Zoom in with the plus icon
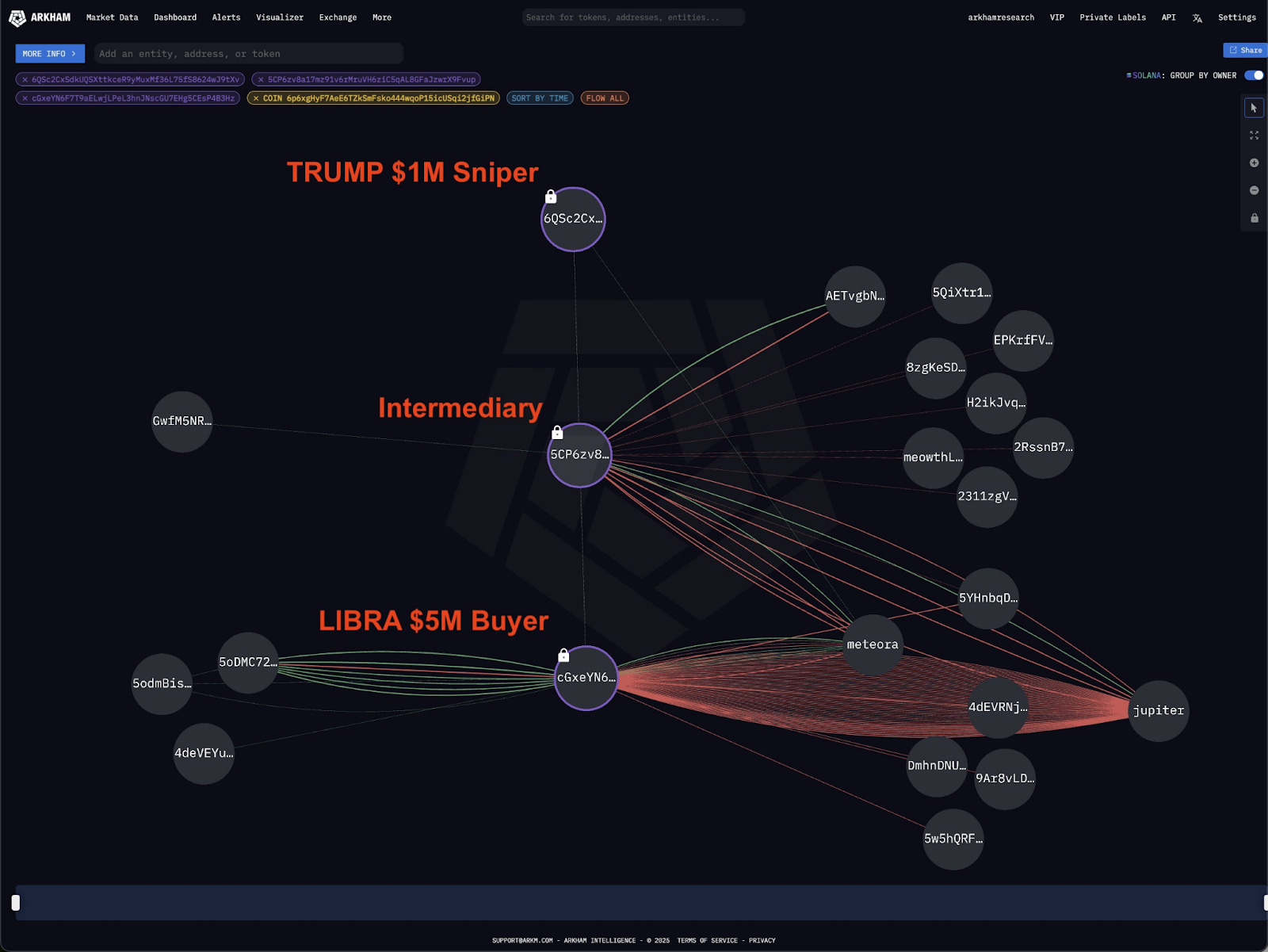The width and height of the screenshot is (1268, 952). pos(1254,162)
